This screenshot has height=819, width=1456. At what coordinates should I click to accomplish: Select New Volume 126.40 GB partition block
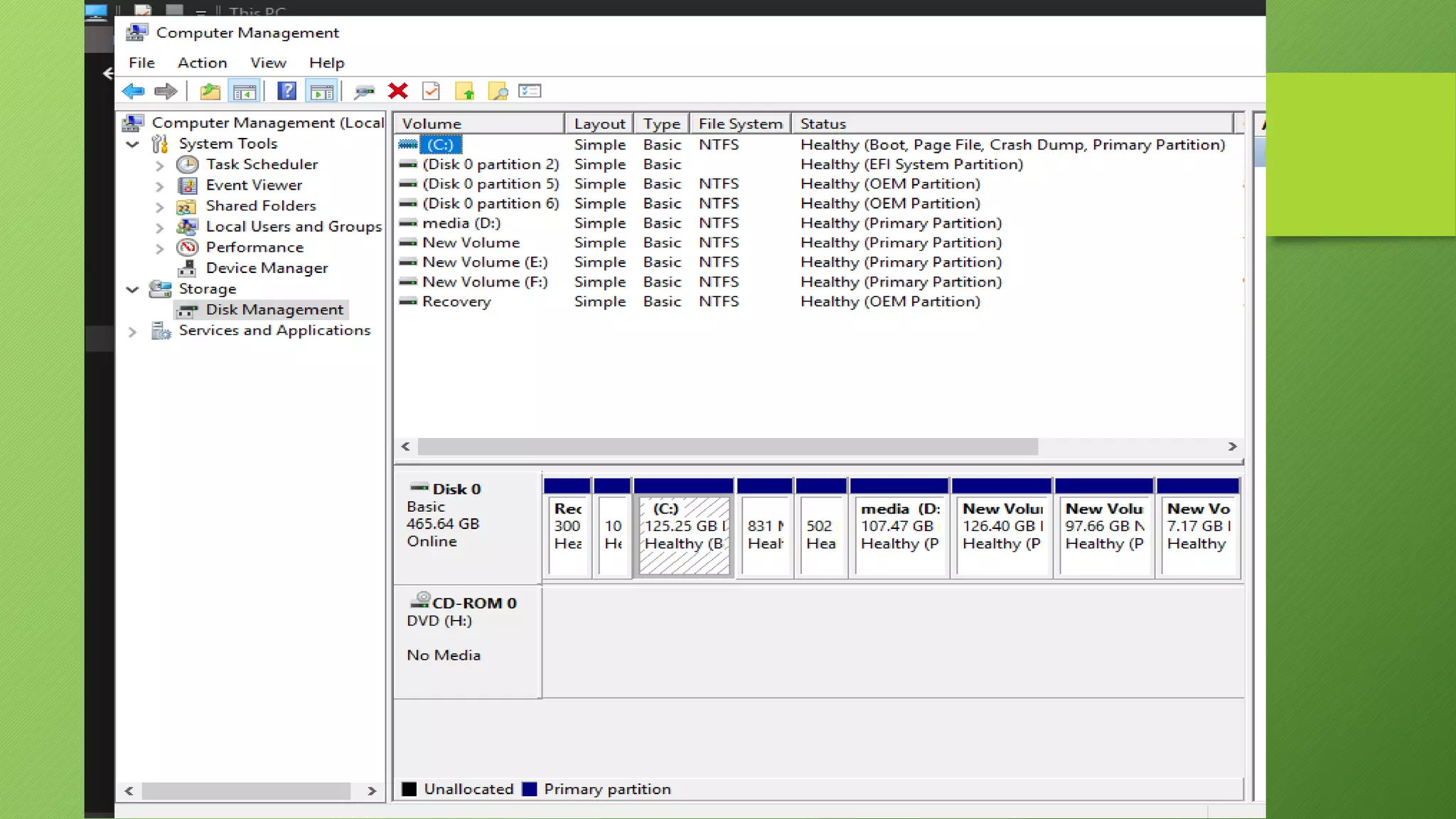(1002, 528)
